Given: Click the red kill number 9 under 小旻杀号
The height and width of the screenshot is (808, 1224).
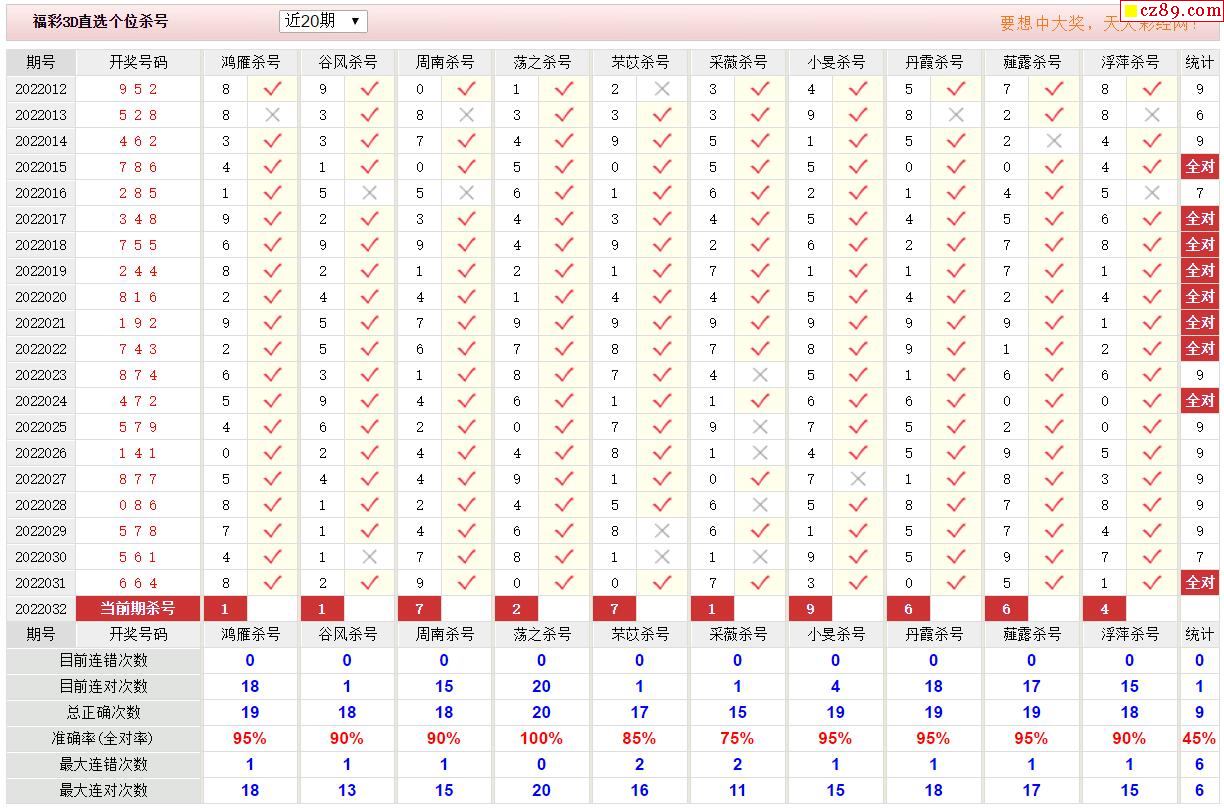Looking at the screenshot, I should pyautogui.click(x=810, y=608).
